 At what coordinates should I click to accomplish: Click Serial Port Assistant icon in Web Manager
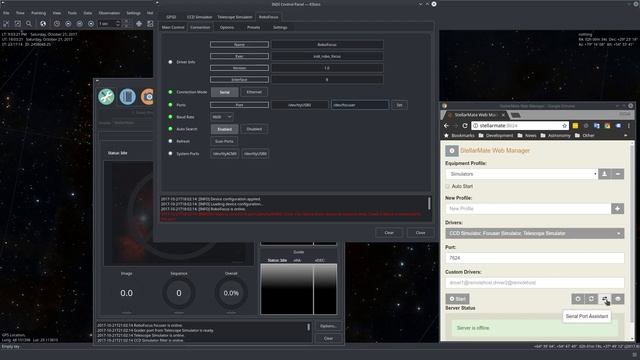point(604,299)
